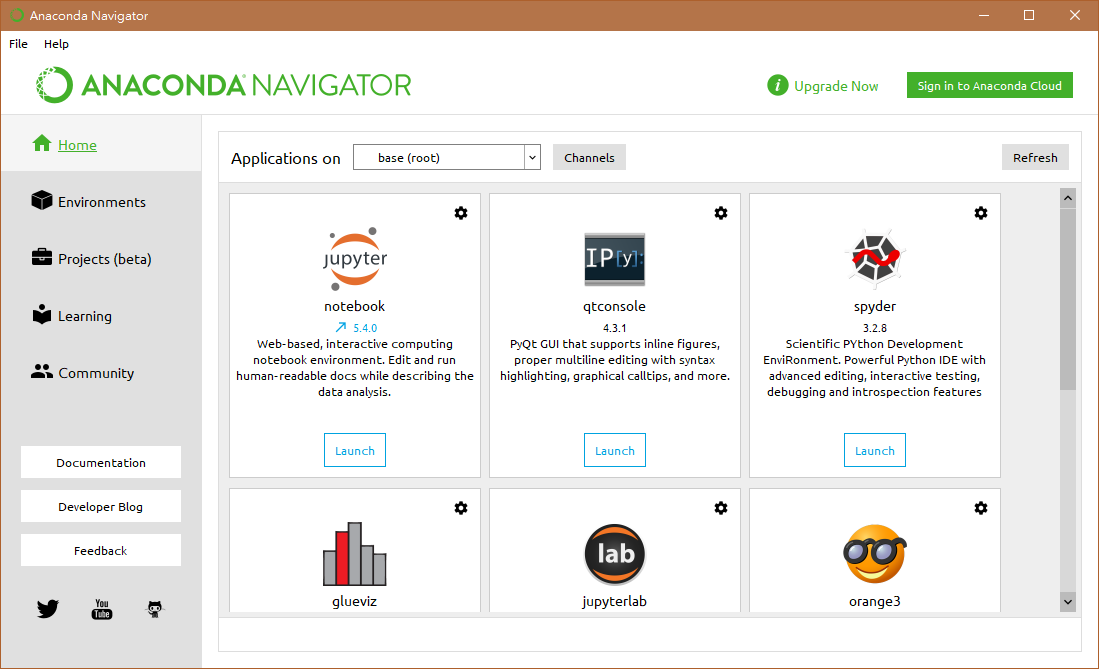Click the Jupyter notebook logo
This screenshot has width=1099, height=669.
coord(355,259)
